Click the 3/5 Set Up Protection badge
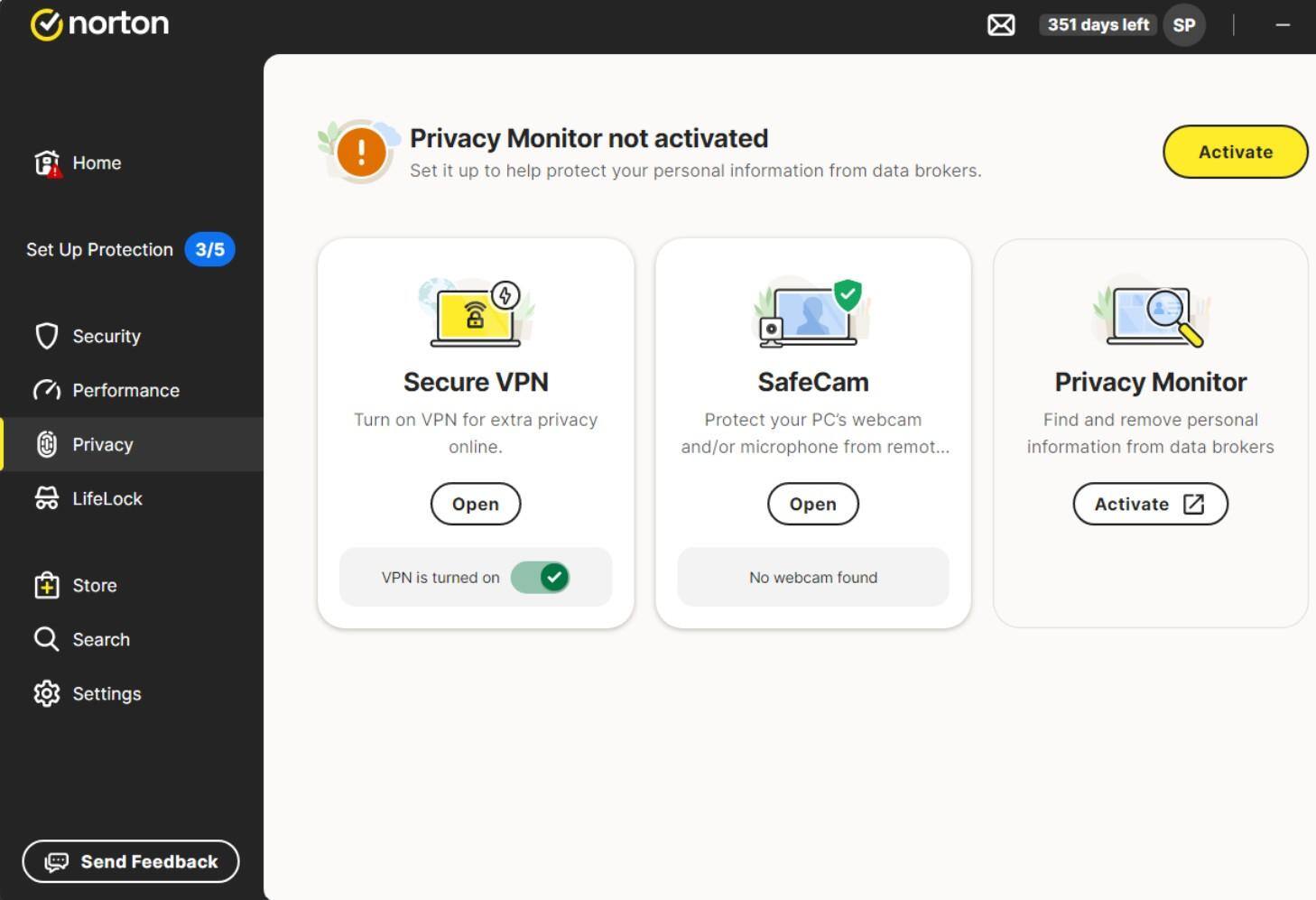 pos(209,250)
